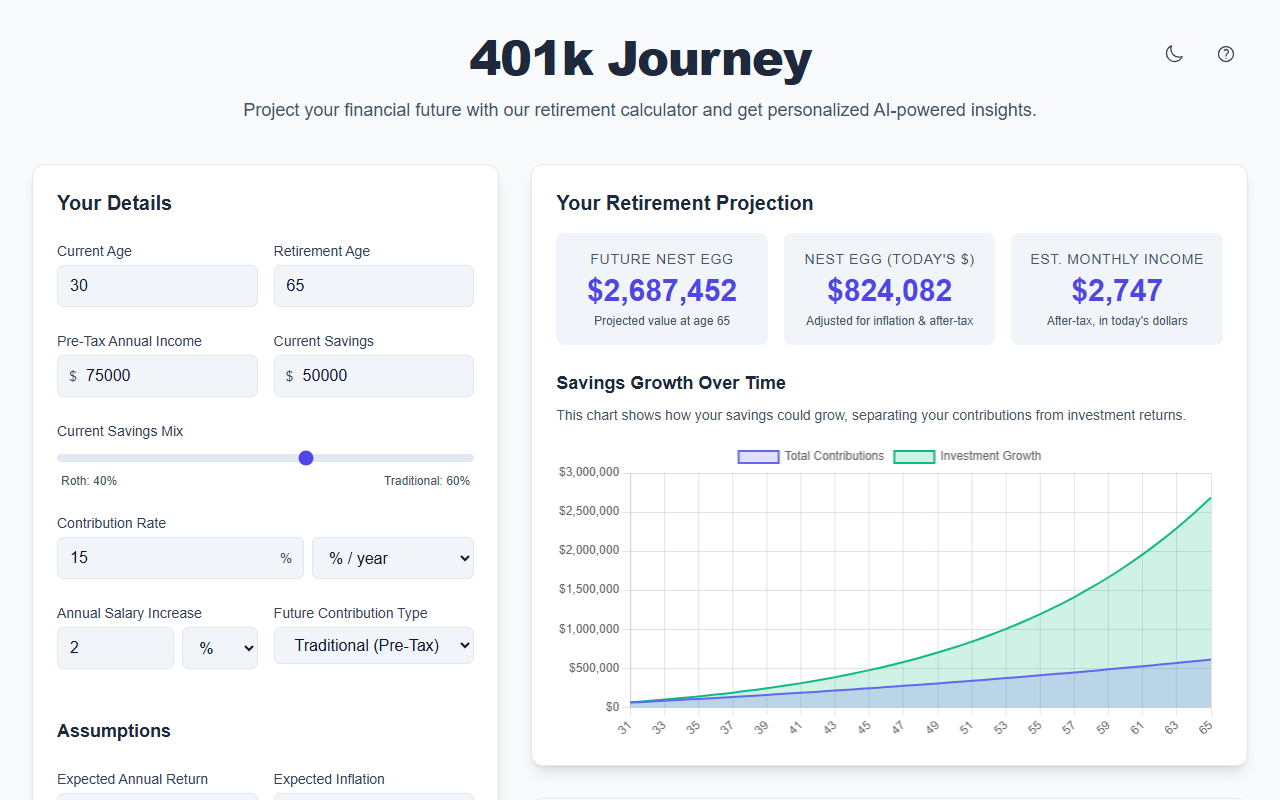This screenshot has height=800, width=1280.
Task: Click the 'Projected value at age 65' caption
Action: [x=662, y=321]
